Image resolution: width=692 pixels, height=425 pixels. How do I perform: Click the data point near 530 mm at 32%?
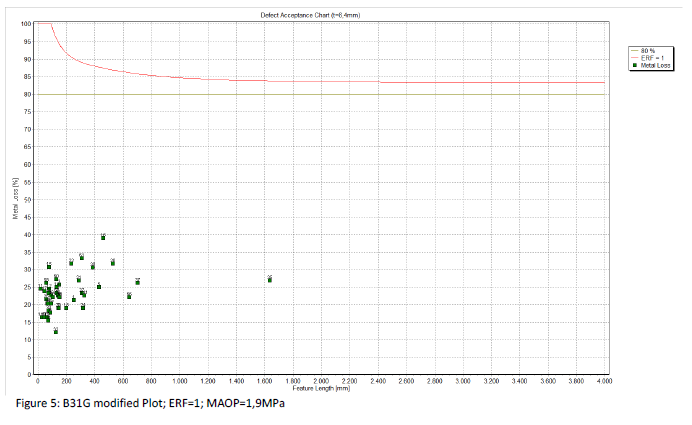click(x=113, y=263)
